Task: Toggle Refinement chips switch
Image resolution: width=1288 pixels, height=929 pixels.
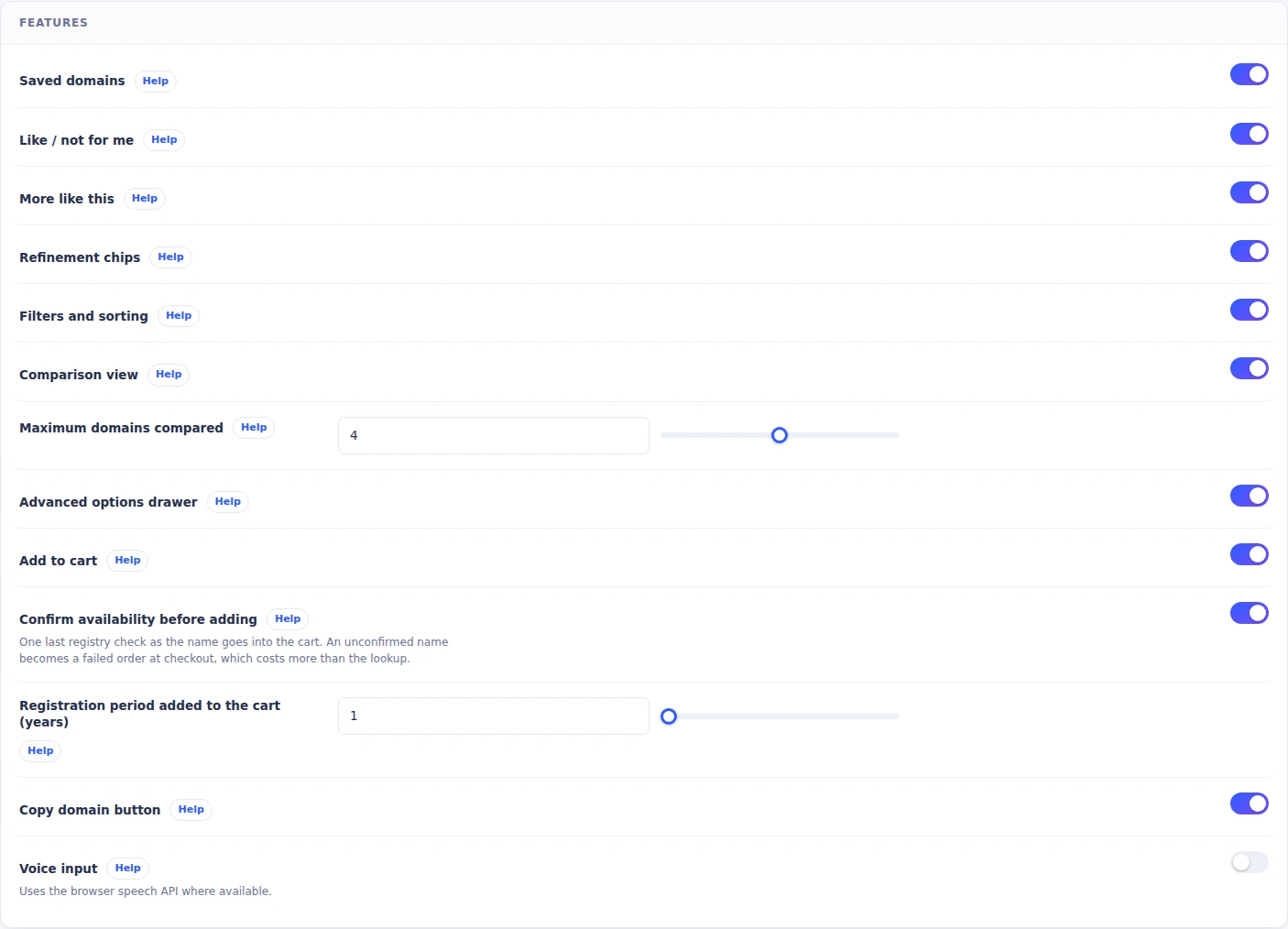Action: pos(1249,251)
